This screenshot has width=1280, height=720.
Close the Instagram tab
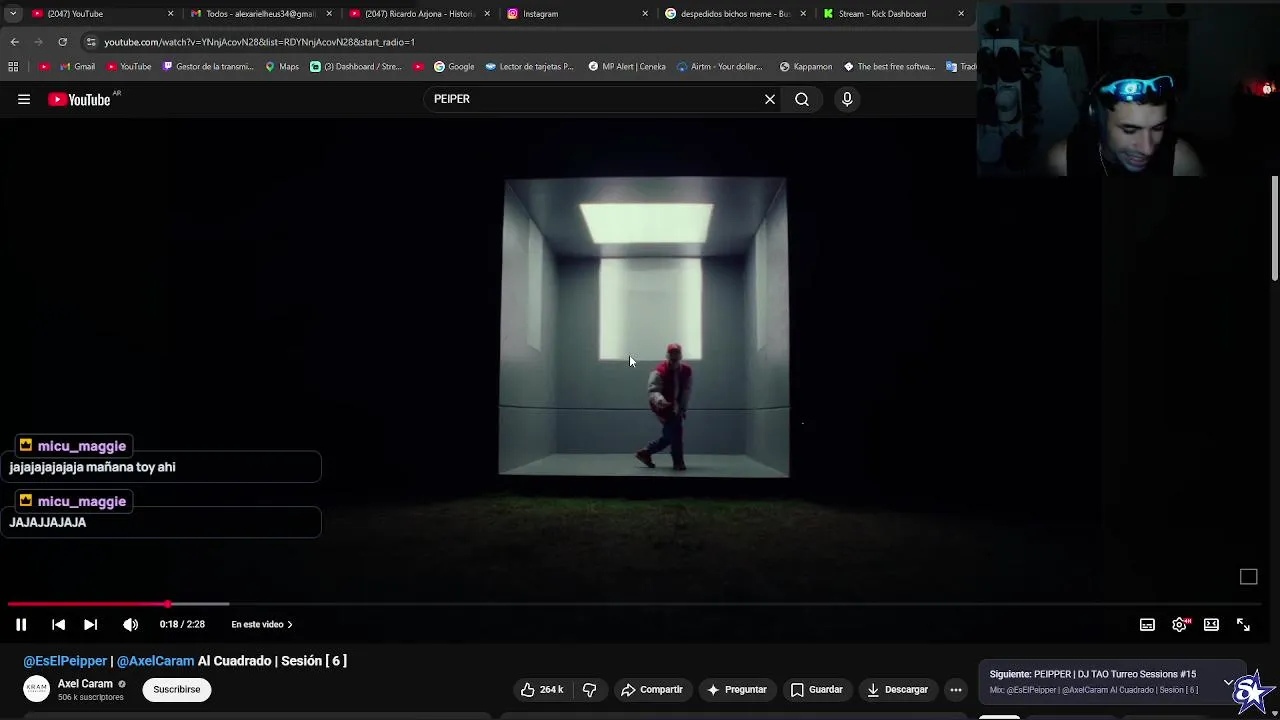(645, 14)
